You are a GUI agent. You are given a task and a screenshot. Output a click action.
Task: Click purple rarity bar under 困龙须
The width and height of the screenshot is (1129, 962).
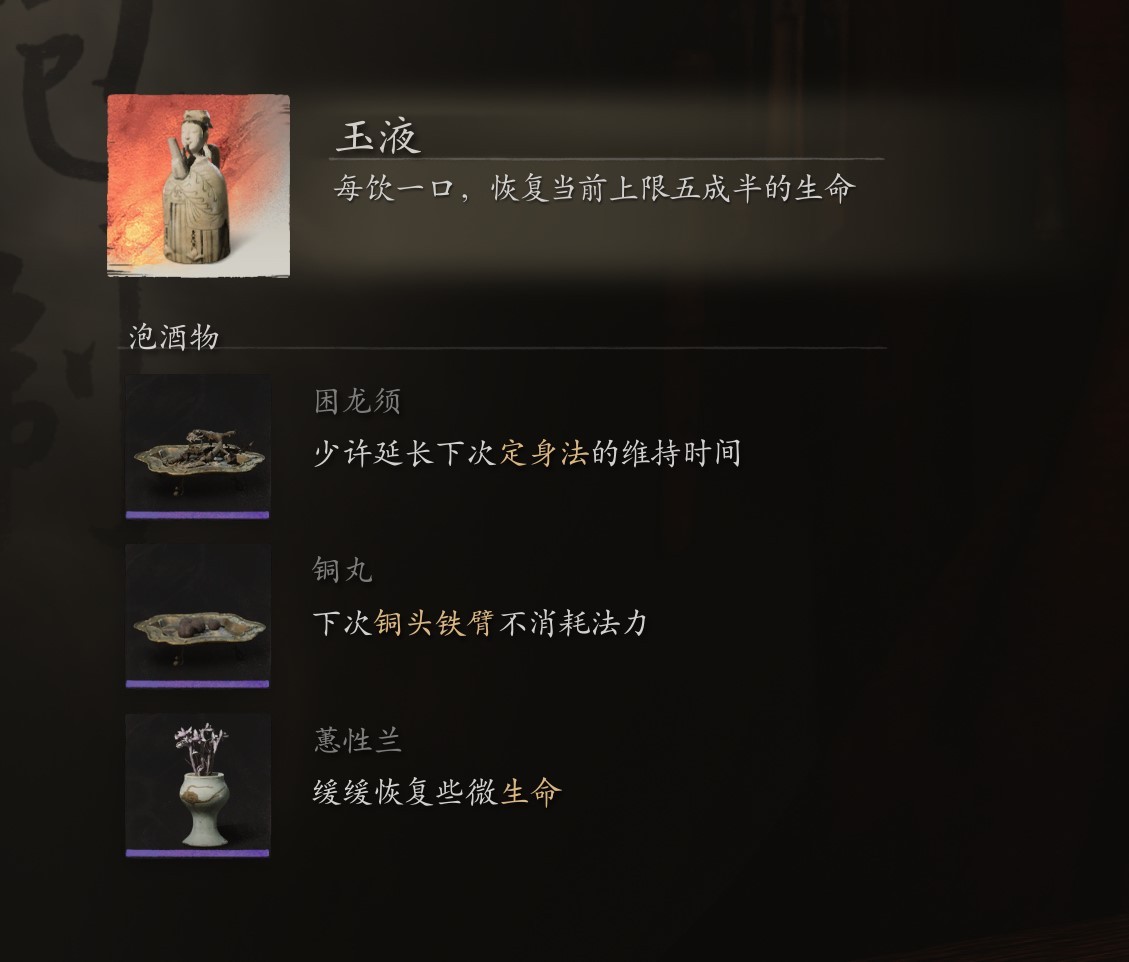(197, 515)
